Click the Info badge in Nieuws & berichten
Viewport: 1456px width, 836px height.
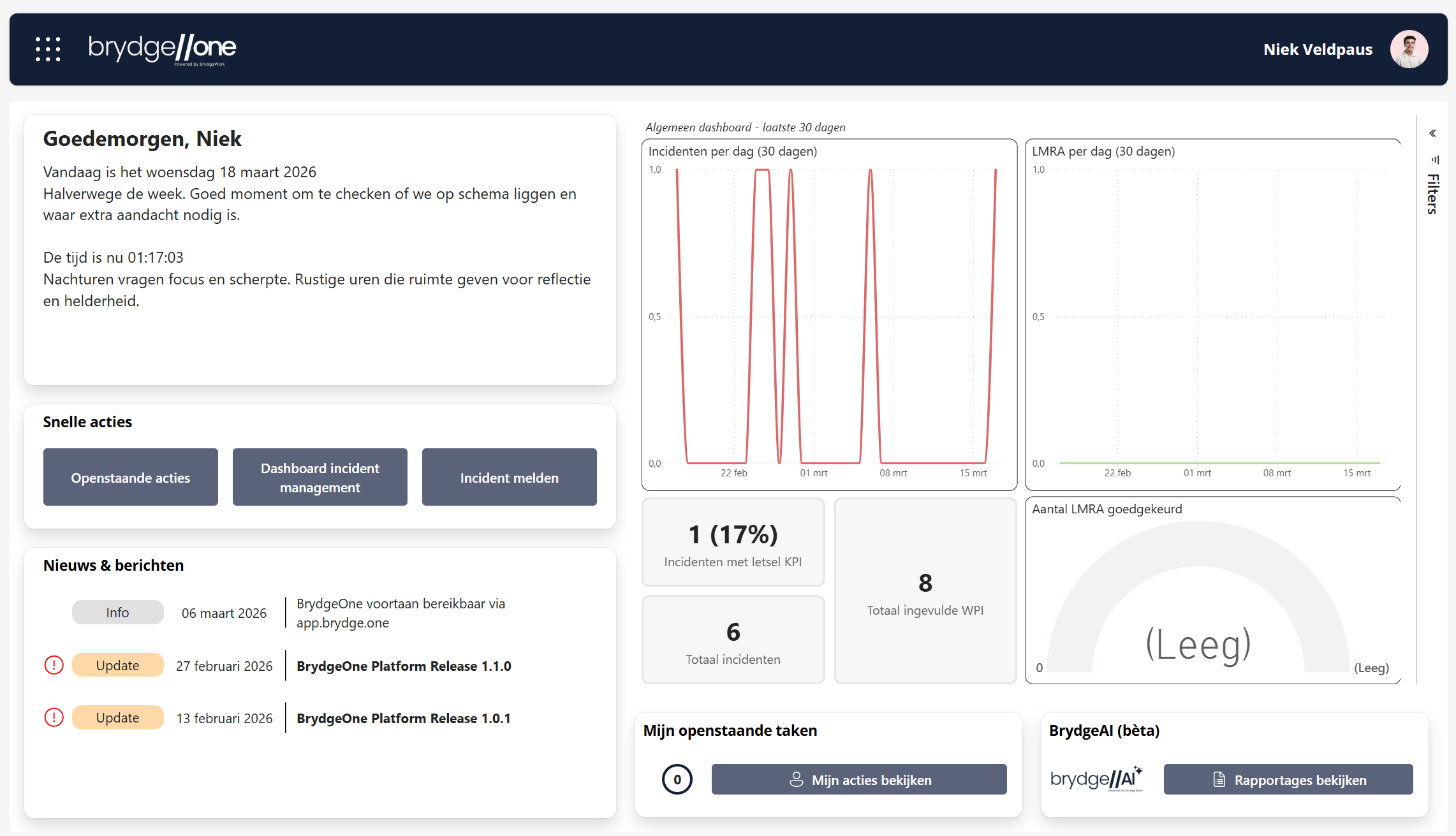coord(117,612)
